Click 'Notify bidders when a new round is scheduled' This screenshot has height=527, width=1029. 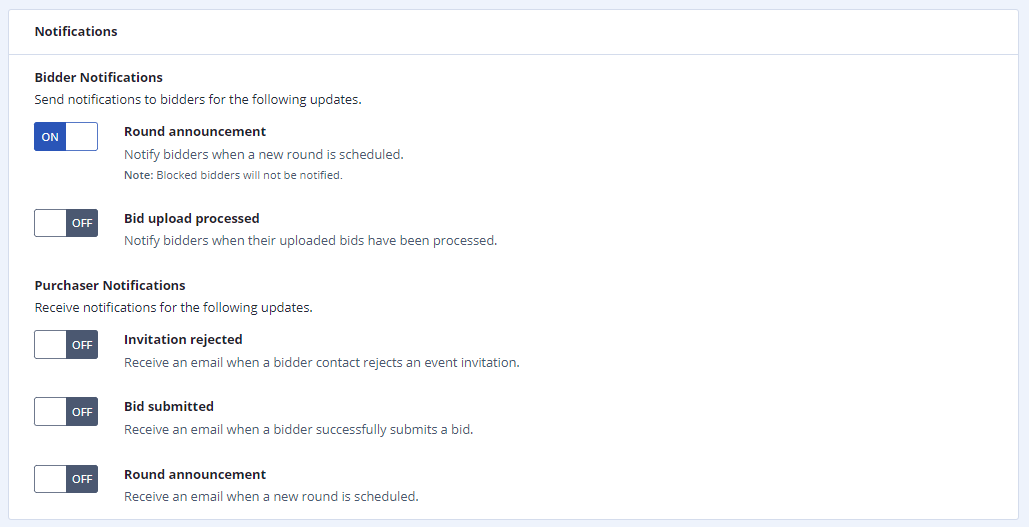click(264, 155)
